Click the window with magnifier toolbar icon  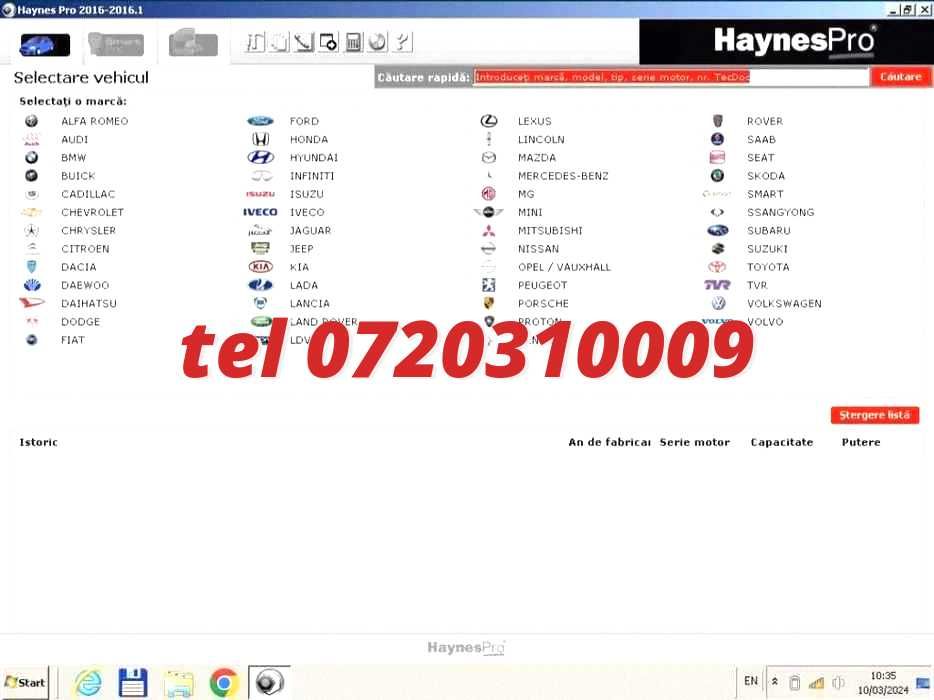coord(328,42)
